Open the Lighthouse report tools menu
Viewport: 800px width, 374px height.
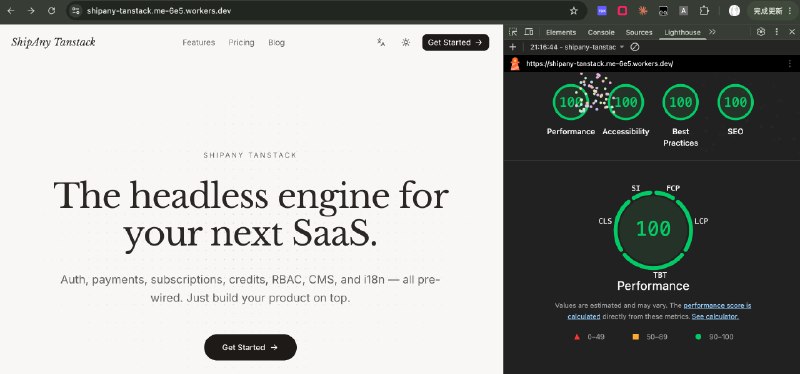[789, 64]
